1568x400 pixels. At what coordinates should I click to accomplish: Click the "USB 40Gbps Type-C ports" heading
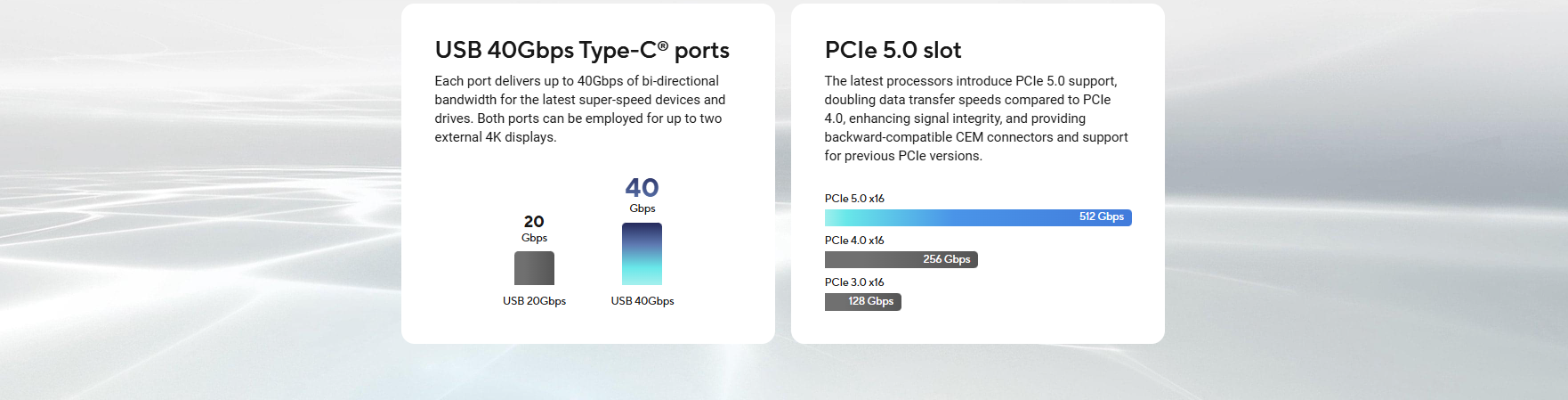pos(581,51)
